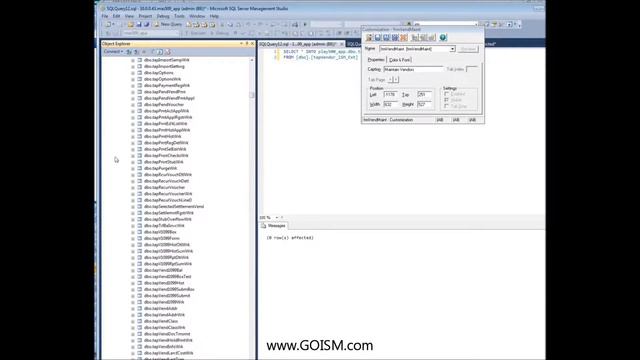Click the Tab Page next arrow
640x360 pixels.
point(396,80)
